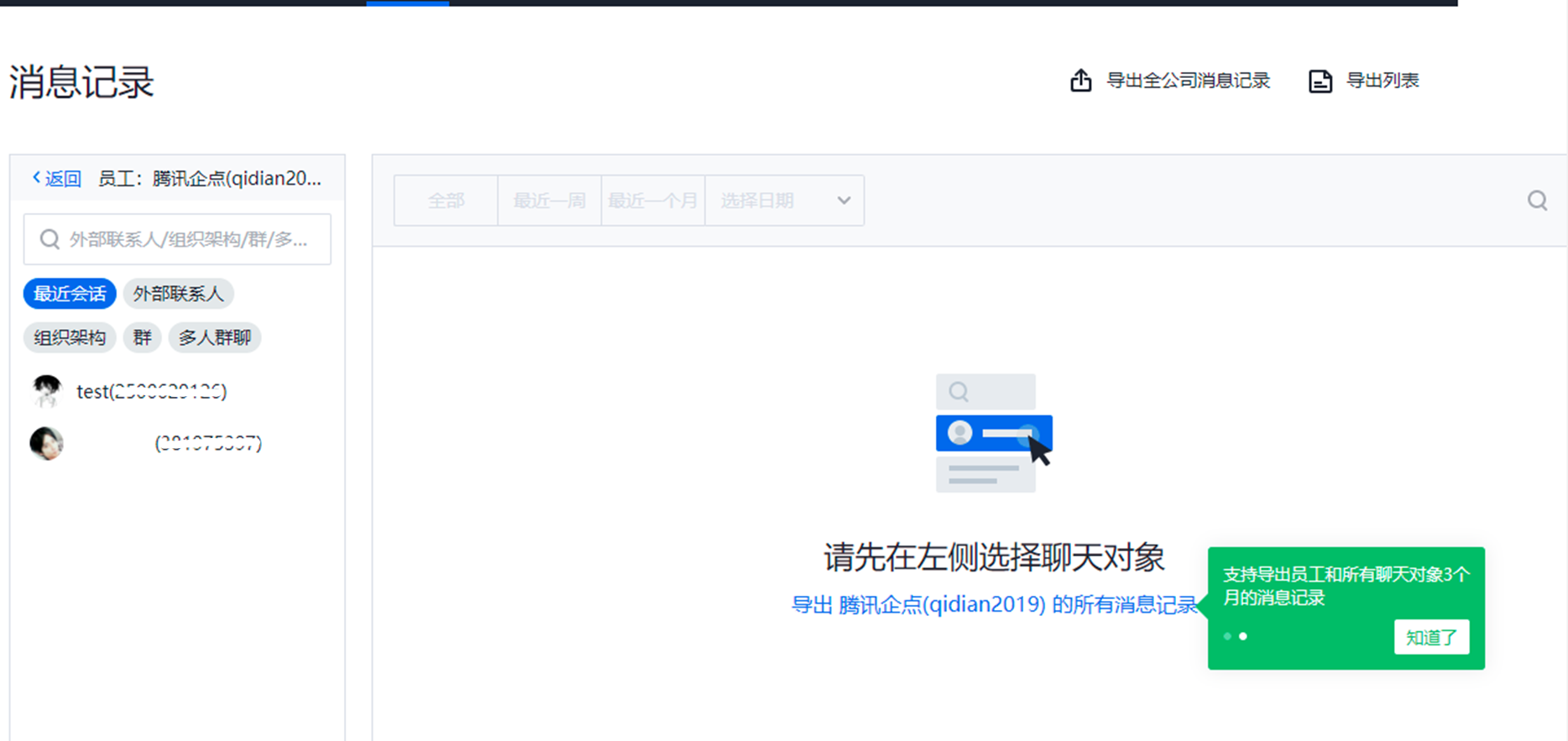Click the 消息记录 page title

pos(81,82)
